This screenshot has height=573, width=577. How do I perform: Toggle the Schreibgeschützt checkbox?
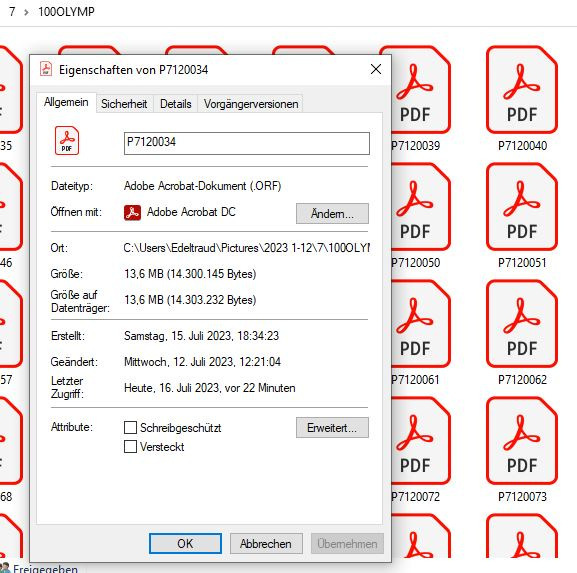click(130, 428)
